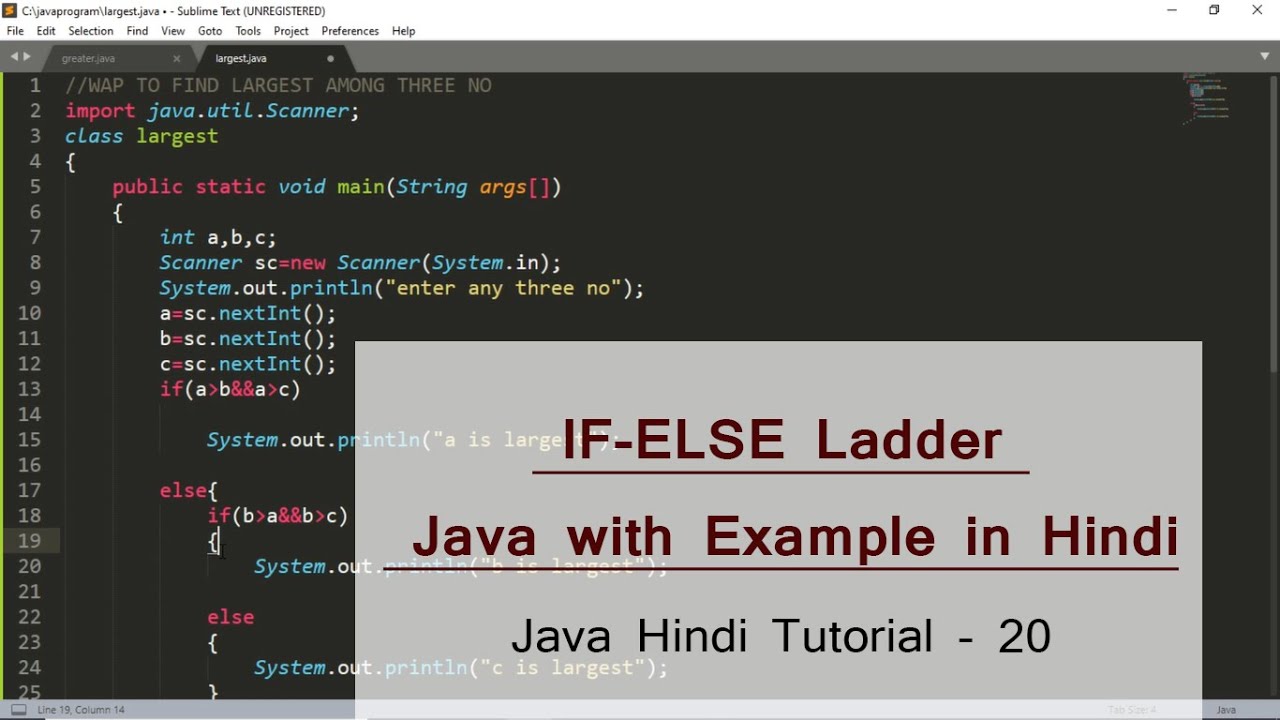Click 'Java with Example in Hindi' title

[796, 537]
